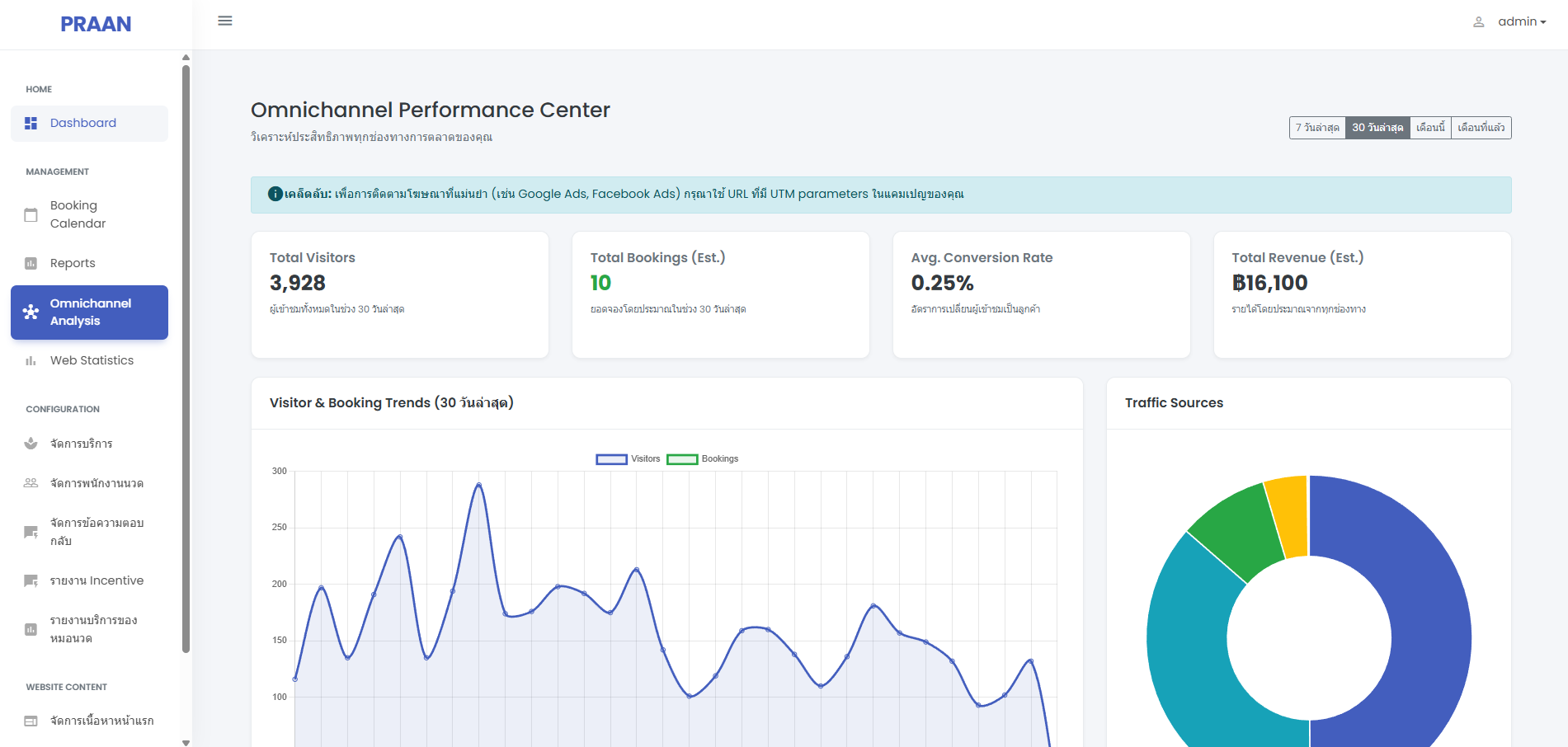Open รายงานบริการของหมอนวด report
This screenshot has width=1568, height=747.
[x=89, y=629]
